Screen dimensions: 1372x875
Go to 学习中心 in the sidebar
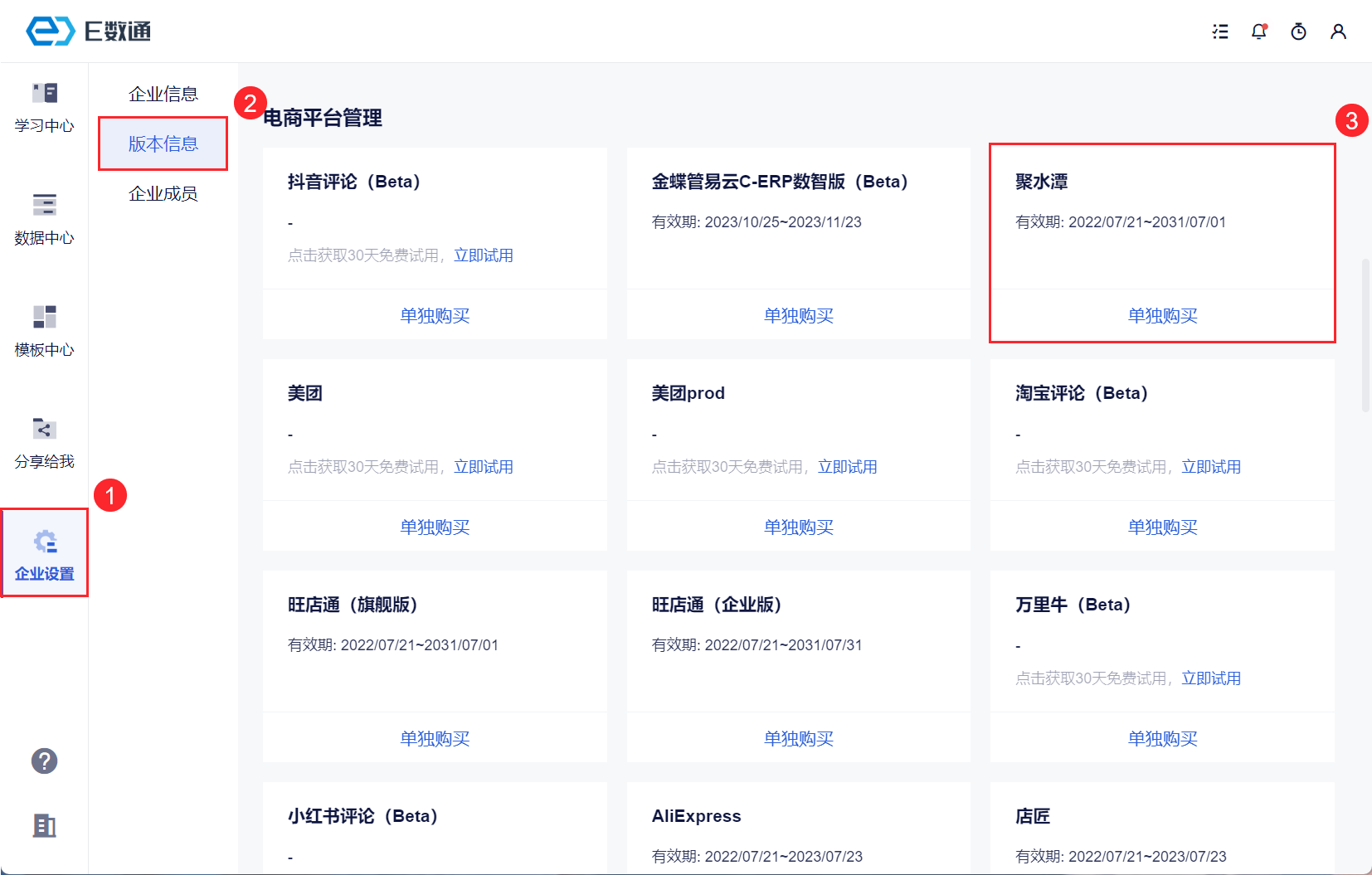(x=44, y=107)
